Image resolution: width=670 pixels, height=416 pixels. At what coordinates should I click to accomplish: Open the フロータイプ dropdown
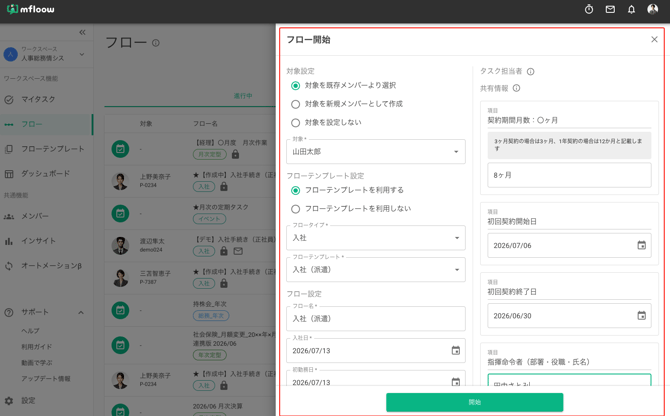(376, 238)
